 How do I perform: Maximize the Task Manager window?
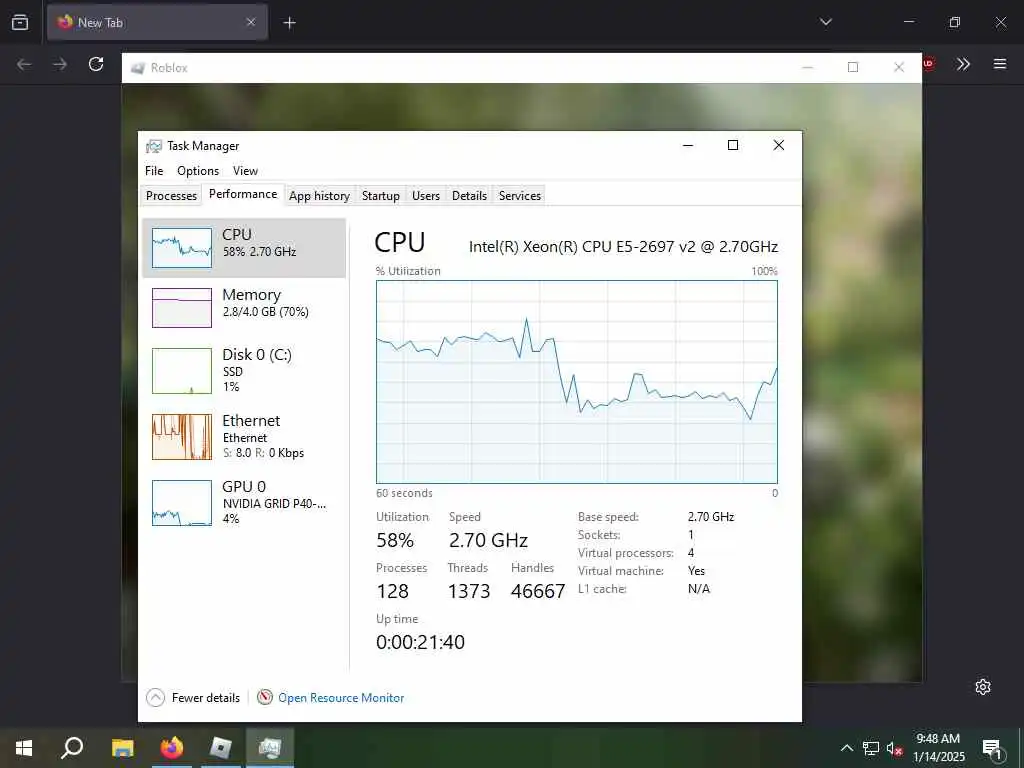pos(733,145)
